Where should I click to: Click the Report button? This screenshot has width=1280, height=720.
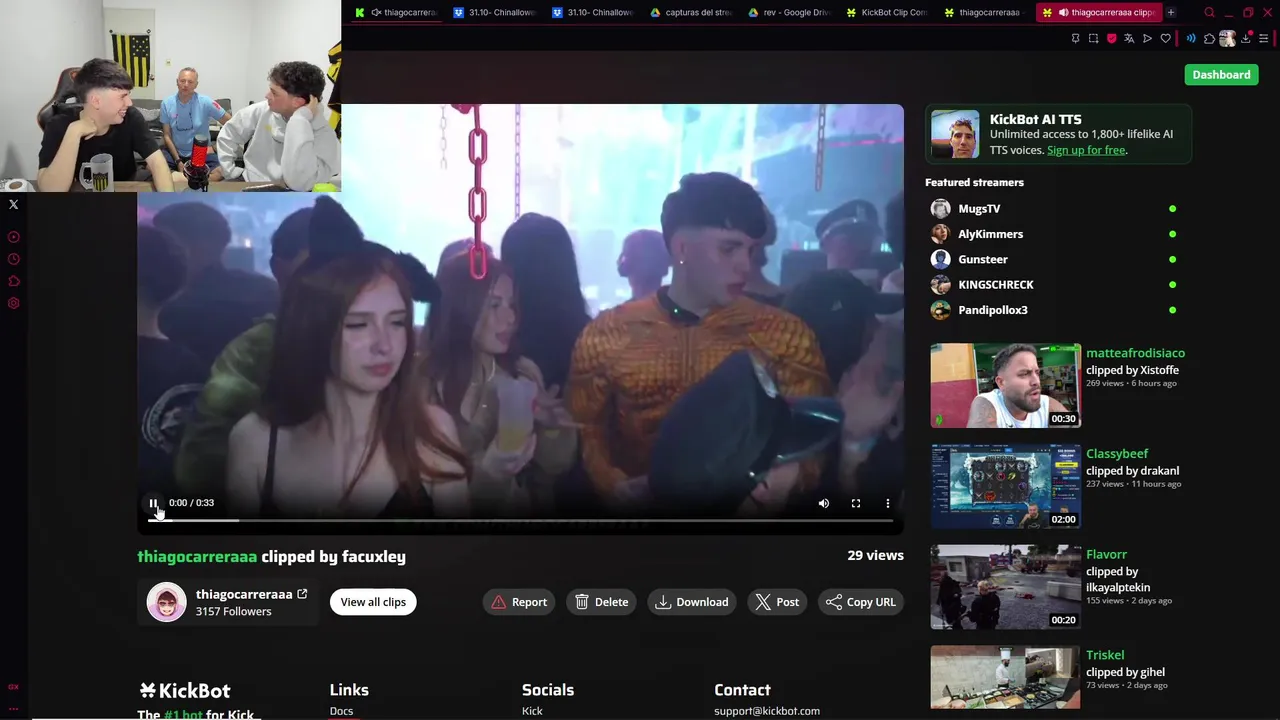pos(519,602)
